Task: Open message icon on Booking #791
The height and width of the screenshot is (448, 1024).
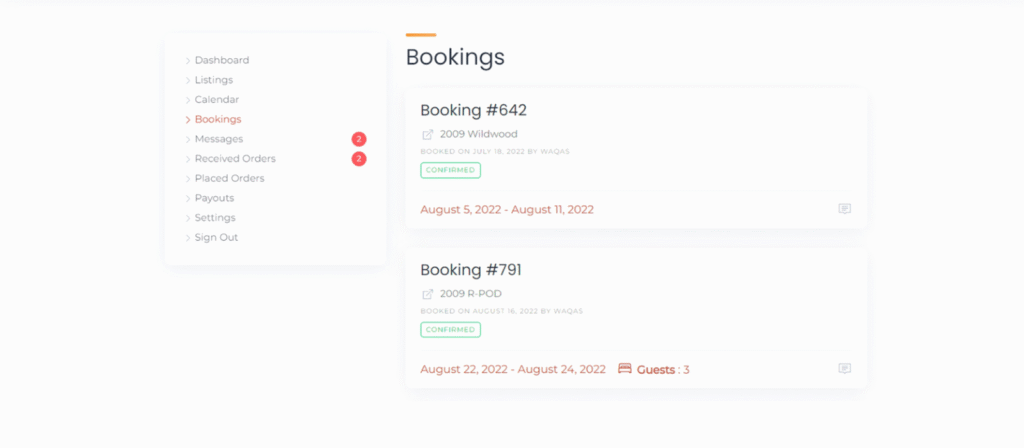Action: (845, 369)
